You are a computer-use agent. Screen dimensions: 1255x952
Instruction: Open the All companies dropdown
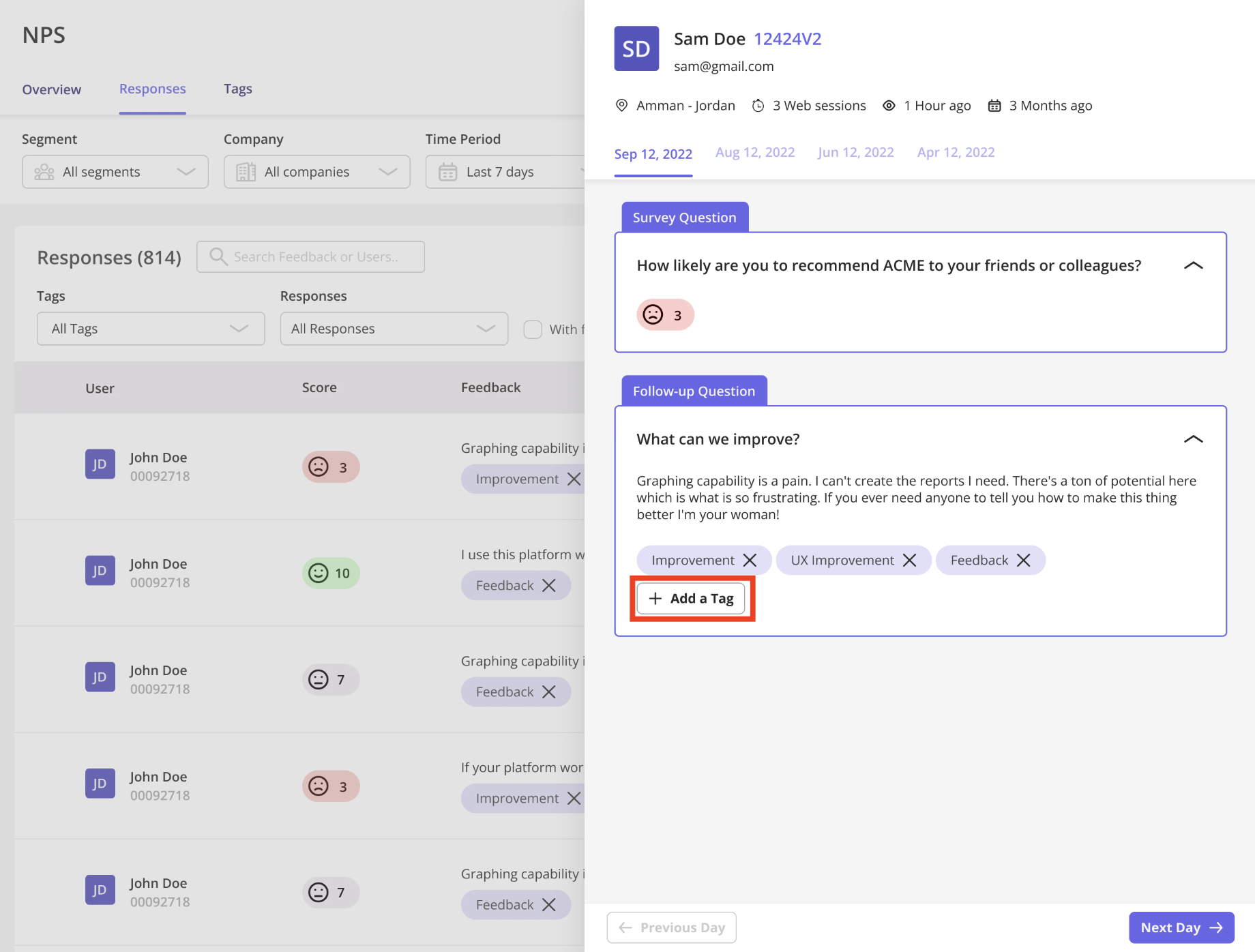[317, 172]
